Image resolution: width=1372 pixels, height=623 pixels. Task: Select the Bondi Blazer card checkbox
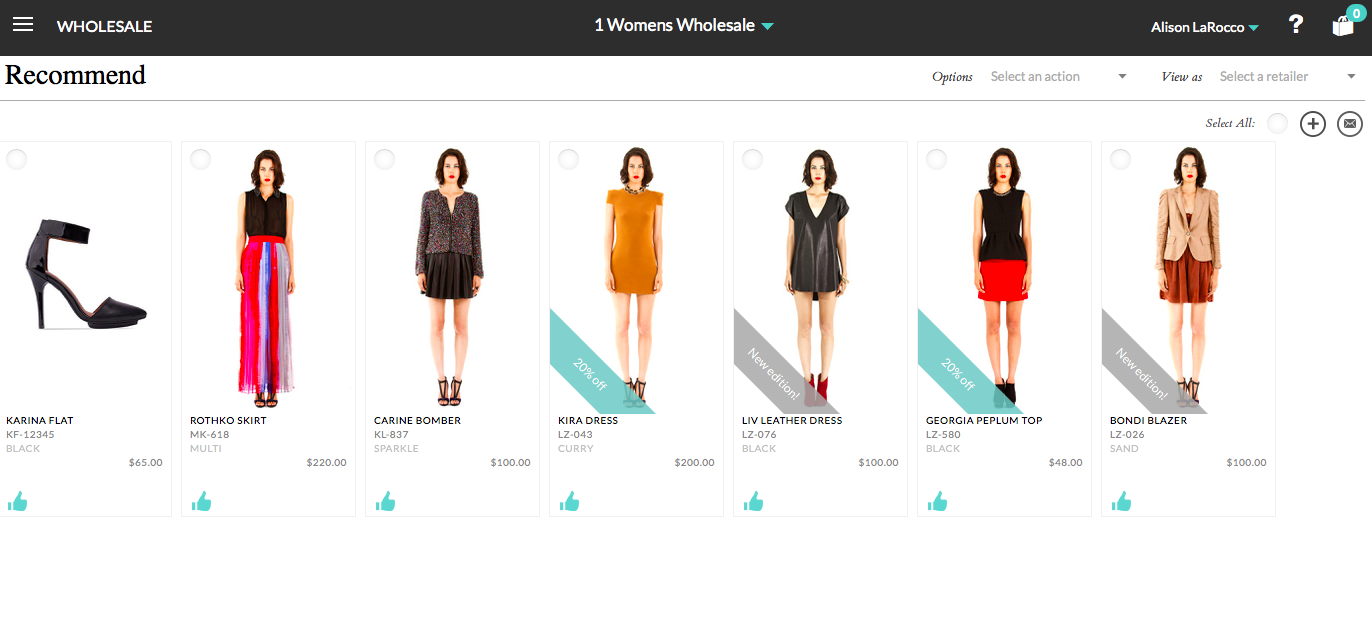(x=1120, y=159)
